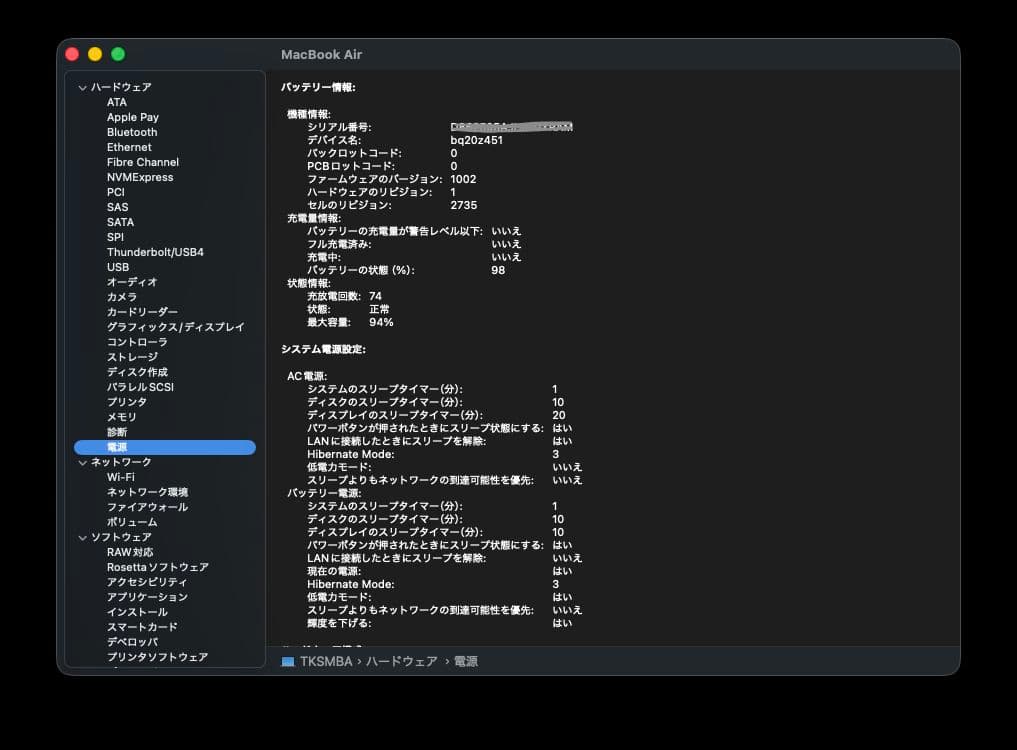Screen dimensions: 1017x750
Task: Select Bluetooth in the sidebar
Action: [x=132, y=132]
